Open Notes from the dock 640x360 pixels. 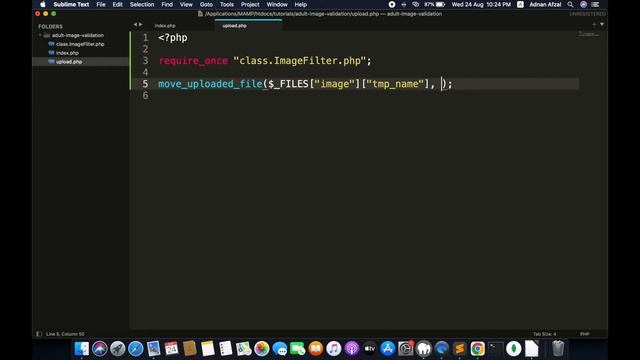click(207, 349)
